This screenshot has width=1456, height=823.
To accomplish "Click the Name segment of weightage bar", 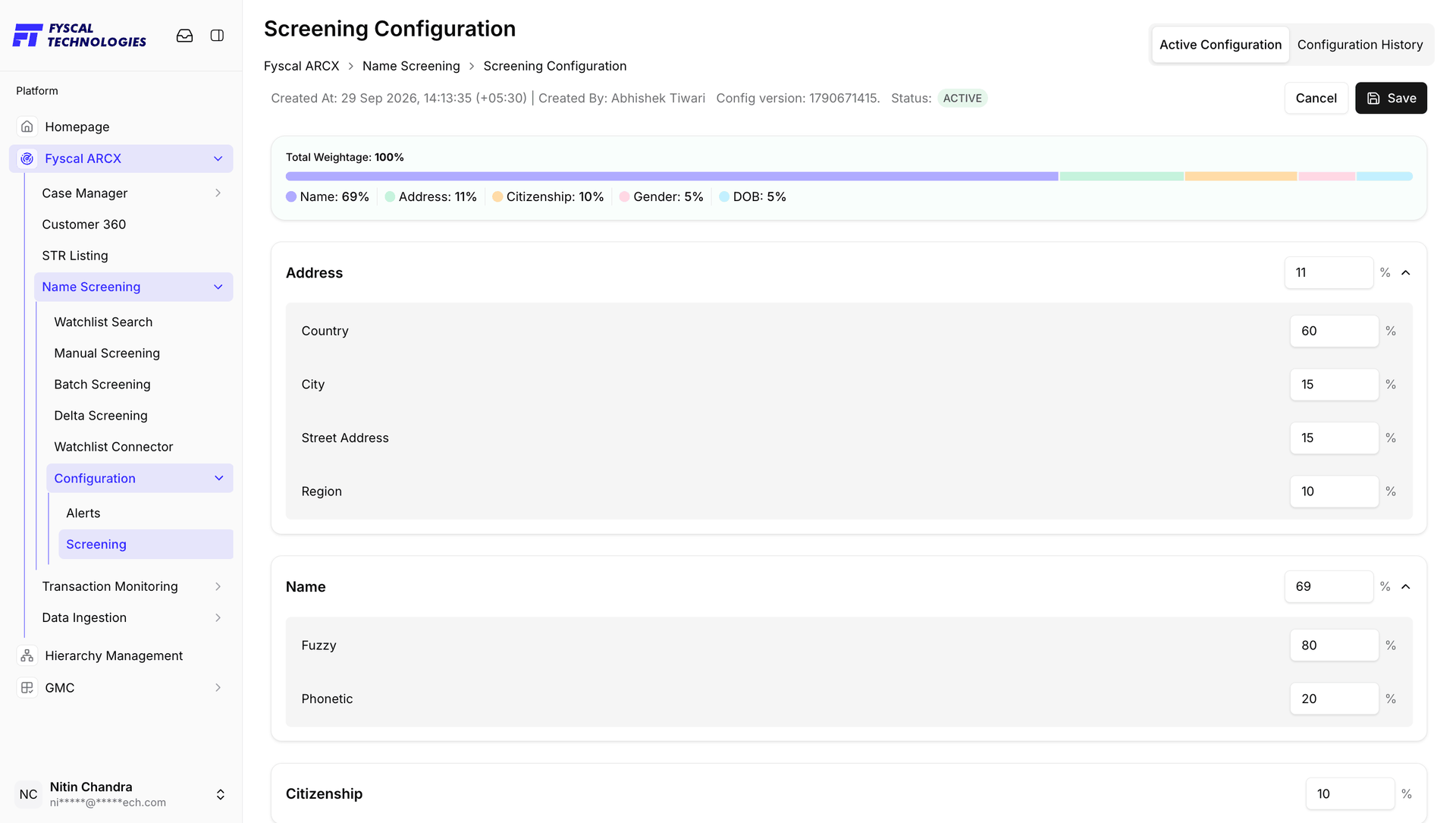I will 671,176.
